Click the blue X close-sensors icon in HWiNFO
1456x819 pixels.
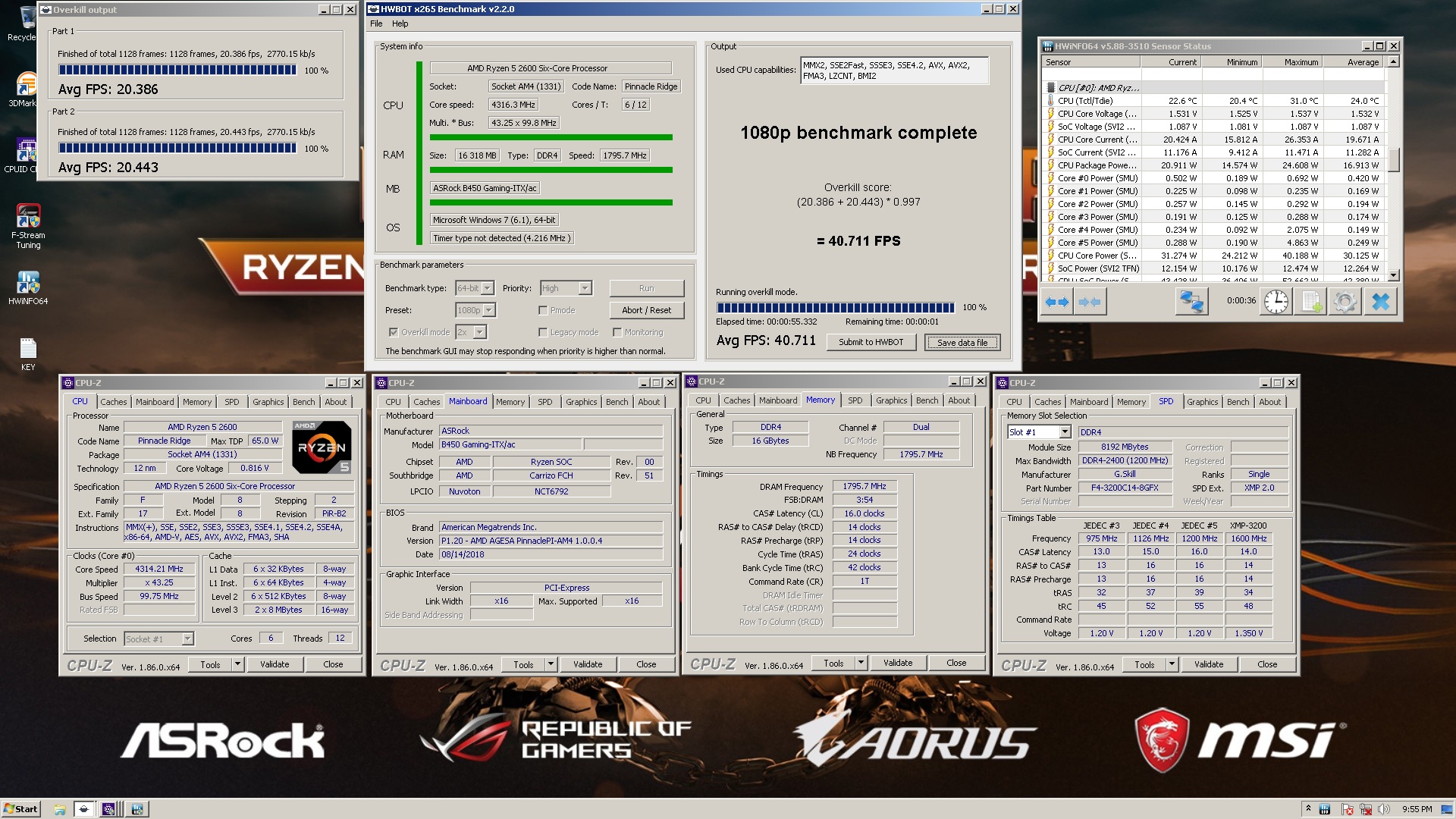(1380, 302)
